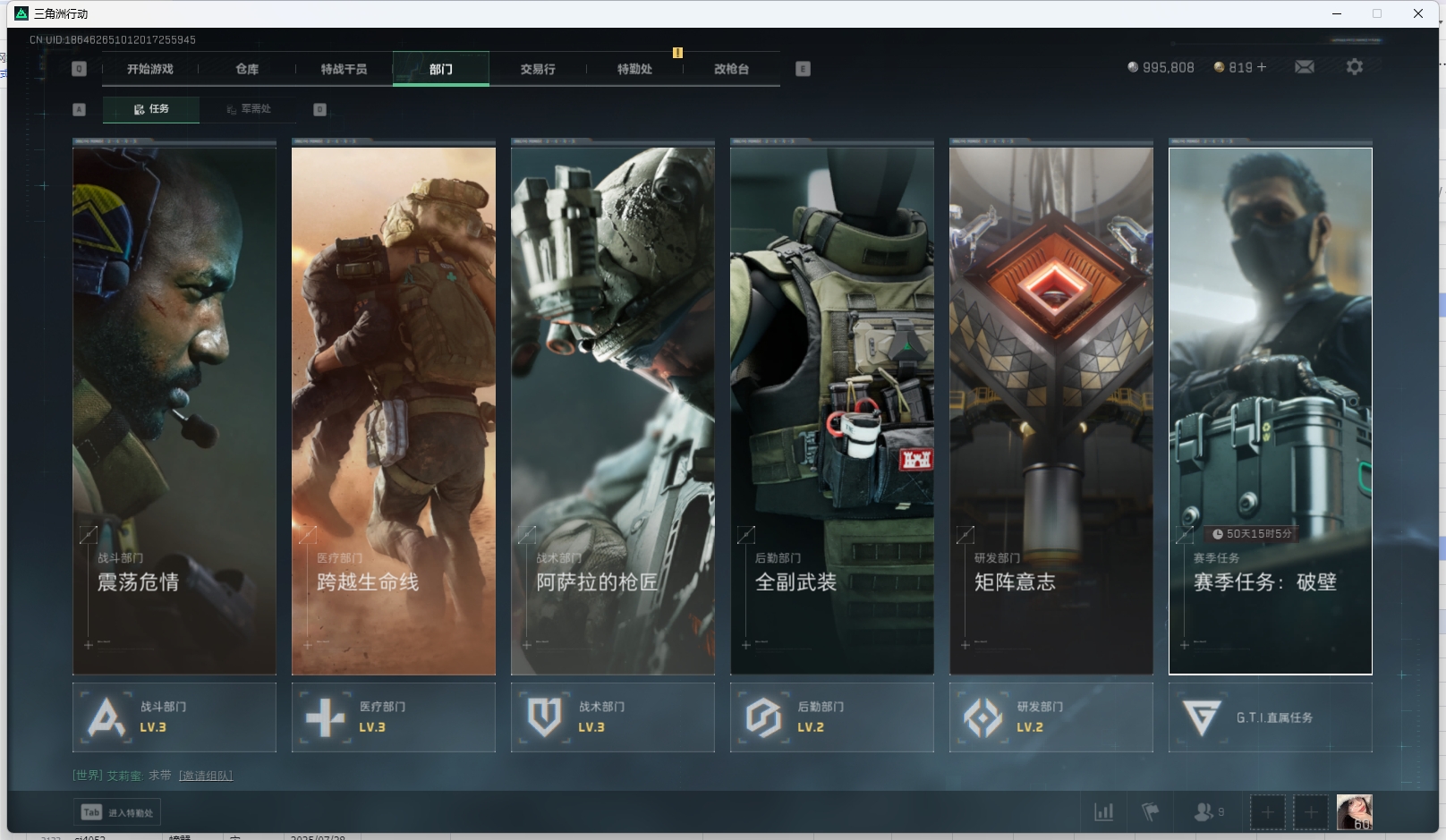Click the plus to add 819 currency

1262,67
